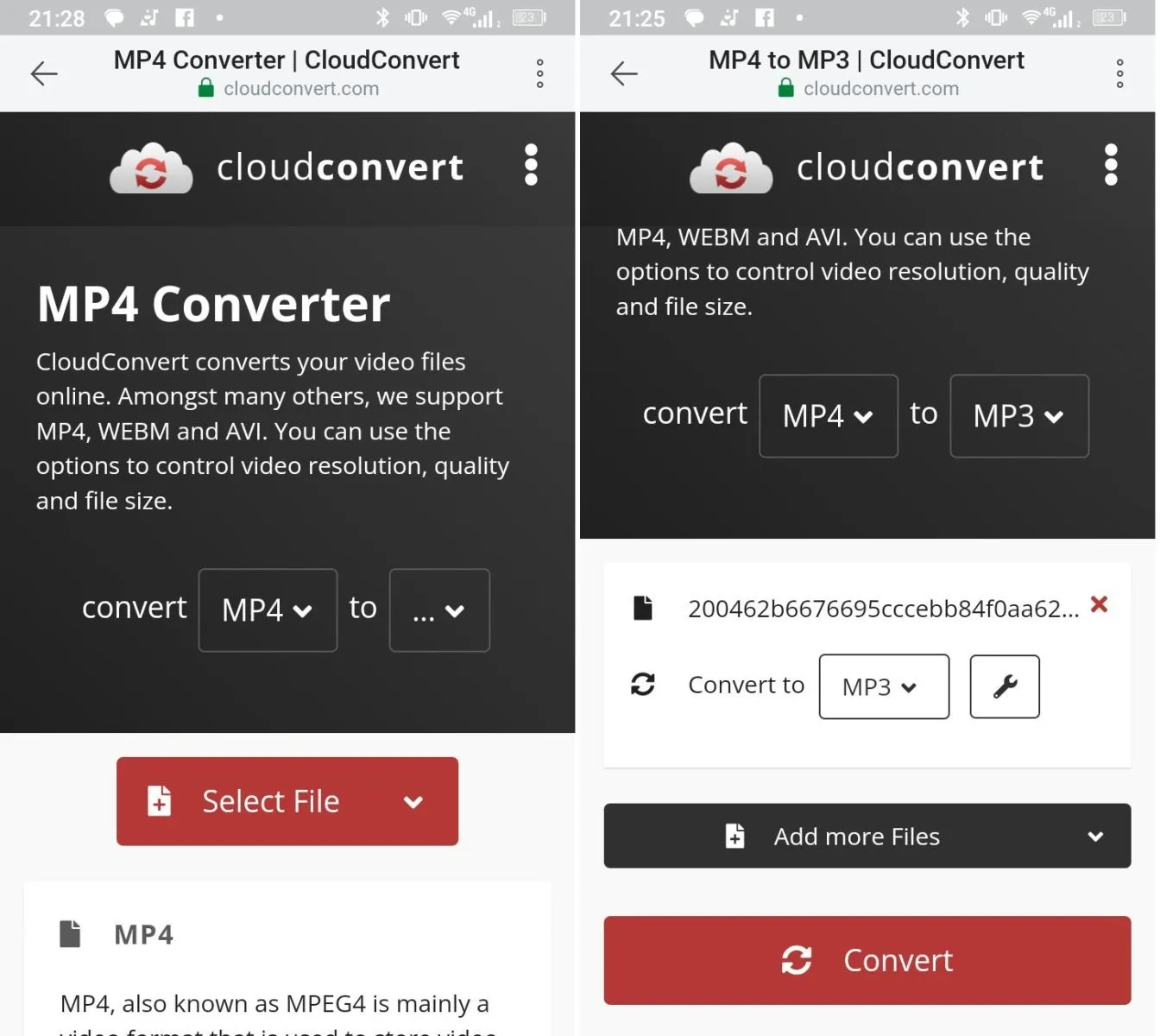This screenshot has width=1160, height=1036.
Task: Click the document icon next to the filename
Action: point(643,607)
